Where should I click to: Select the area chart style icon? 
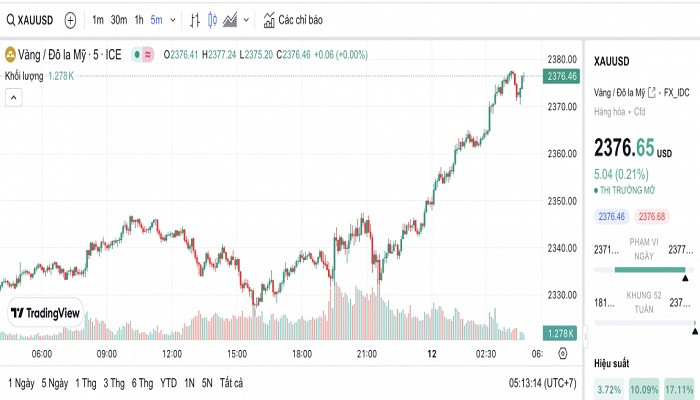(x=231, y=20)
